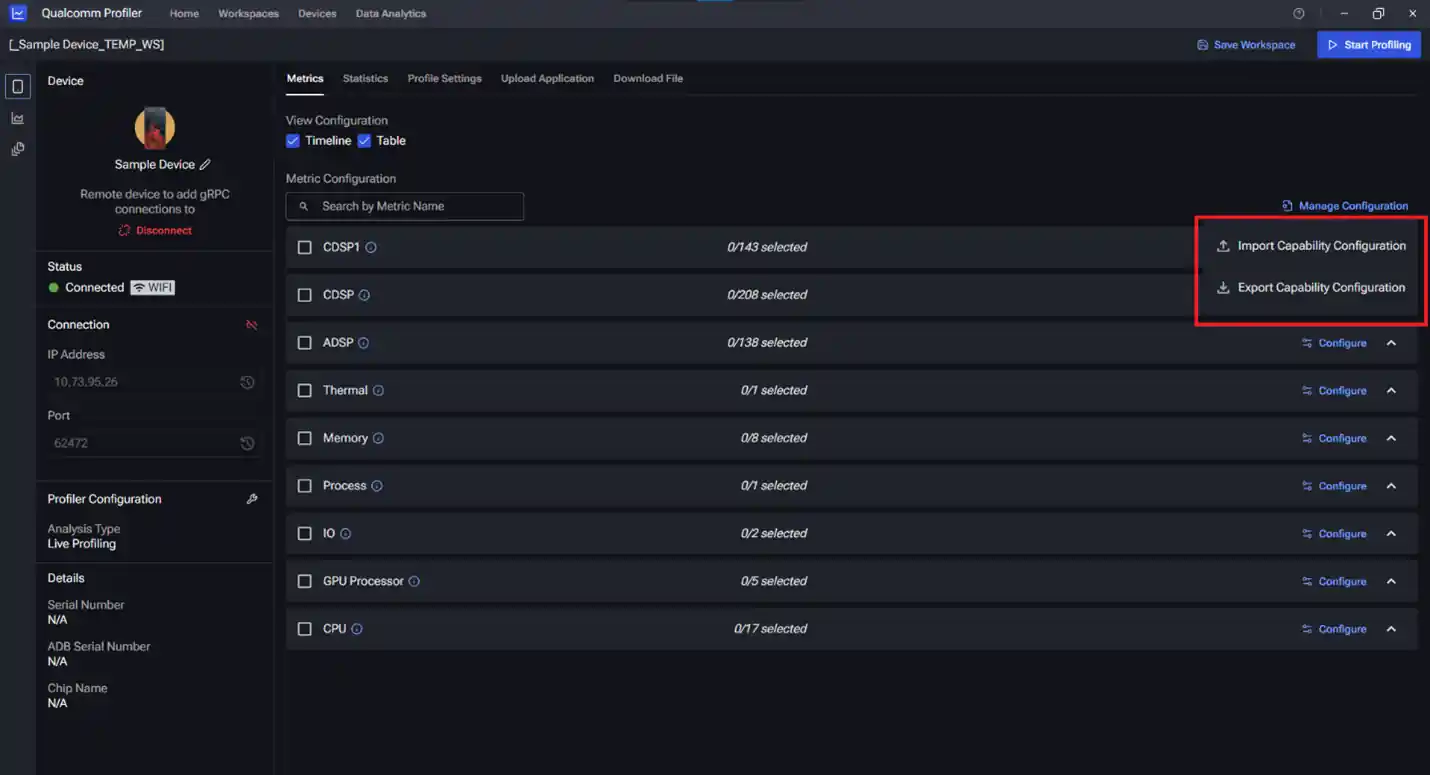1430x775 pixels.
Task: Open the analytics chart icon in the left sidebar
Action: (x=17, y=117)
